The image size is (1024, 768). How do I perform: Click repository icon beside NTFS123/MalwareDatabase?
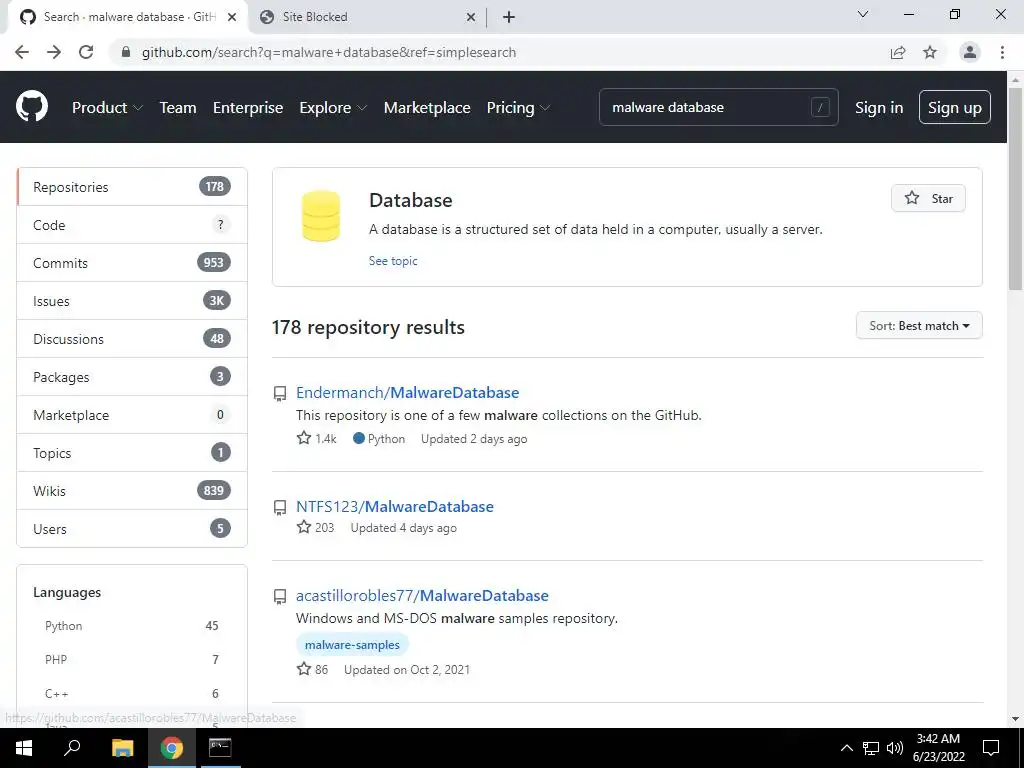pos(280,507)
